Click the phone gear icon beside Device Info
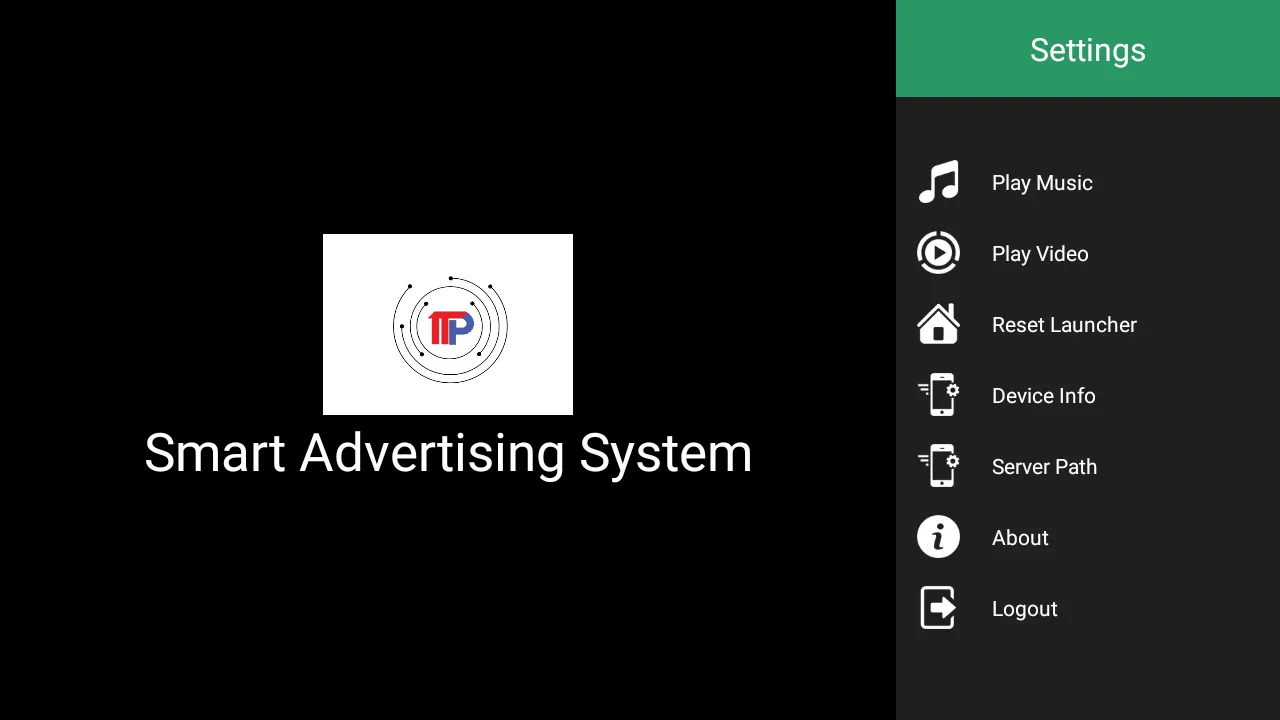 tap(938, 395)
